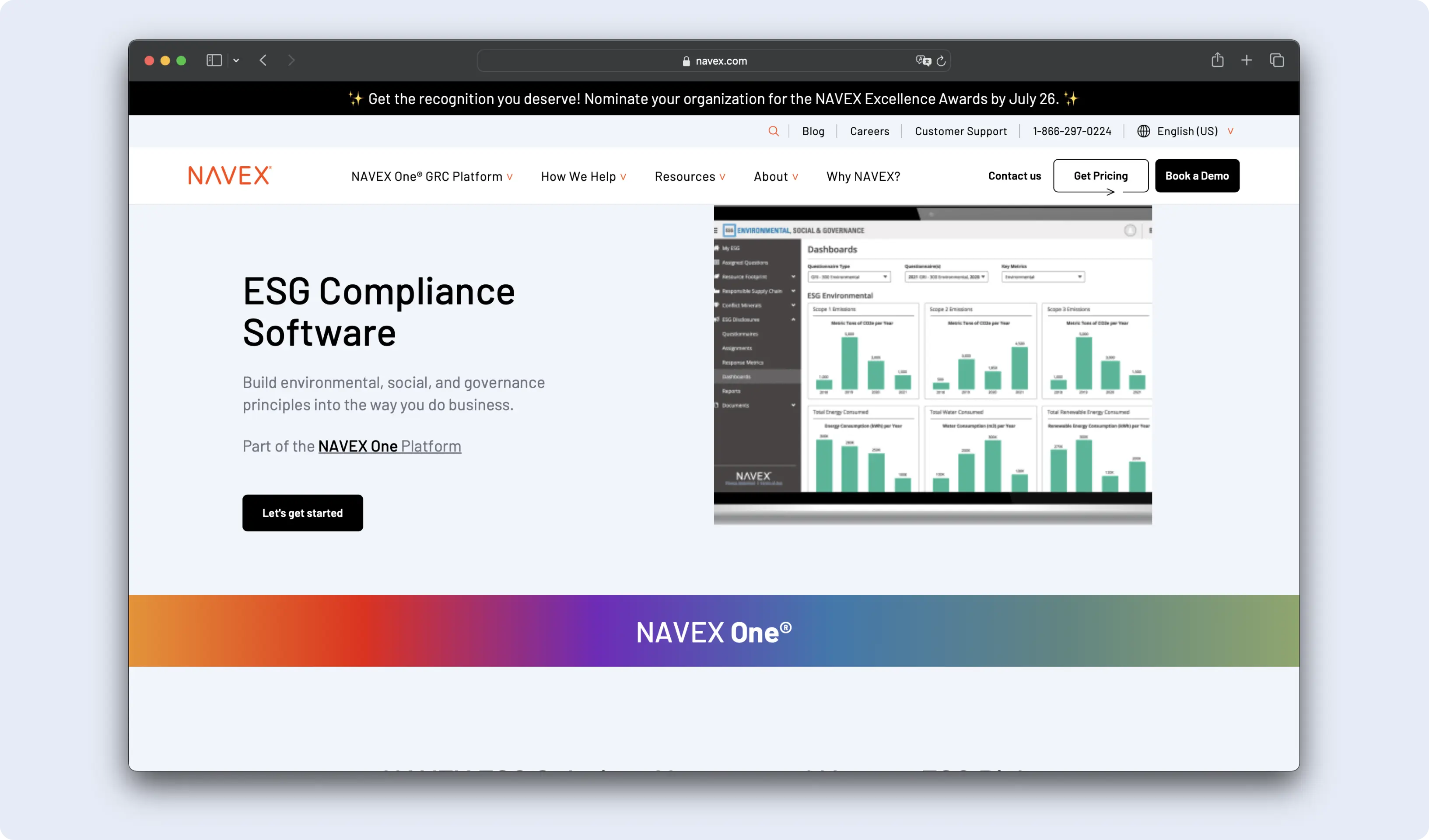Expand NAVEX One GRC Platform menu
The height and width of the screenshot is (840, 1429).
[431, 176]
